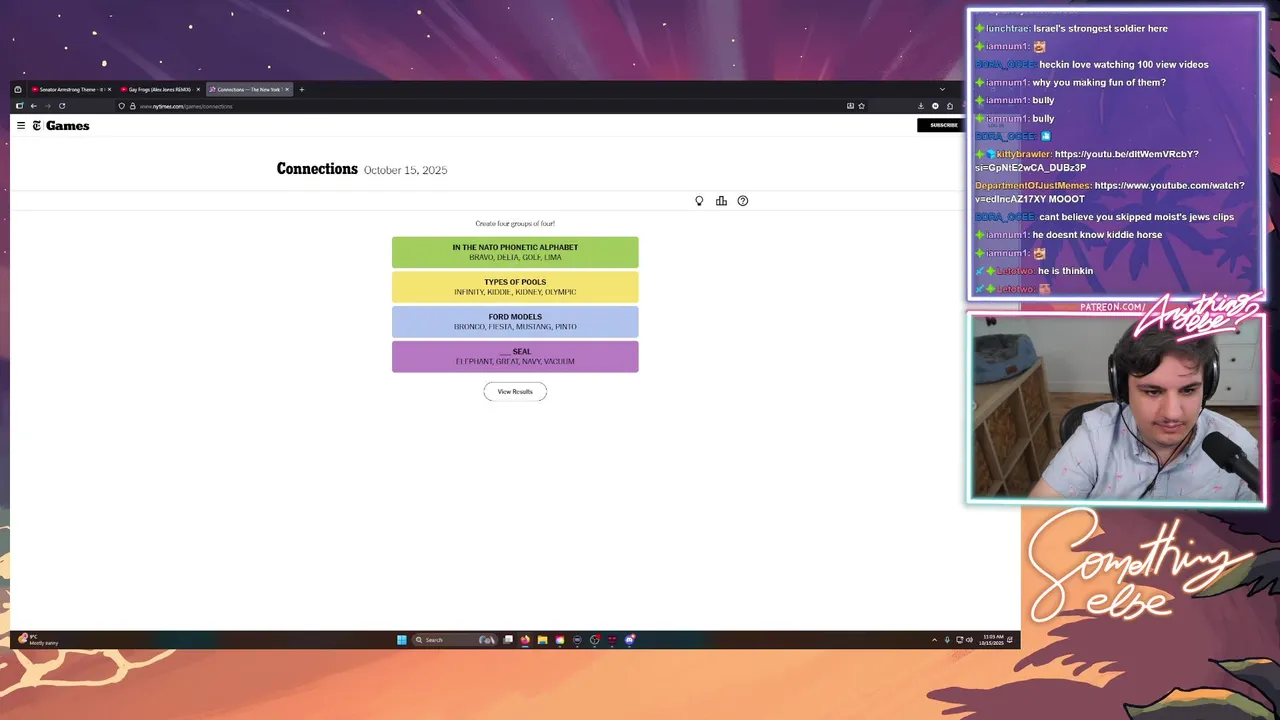The width and height of the screenshot is (1280, 720).
Task: Open the Windows Start menu
Action: coord(402,640)
